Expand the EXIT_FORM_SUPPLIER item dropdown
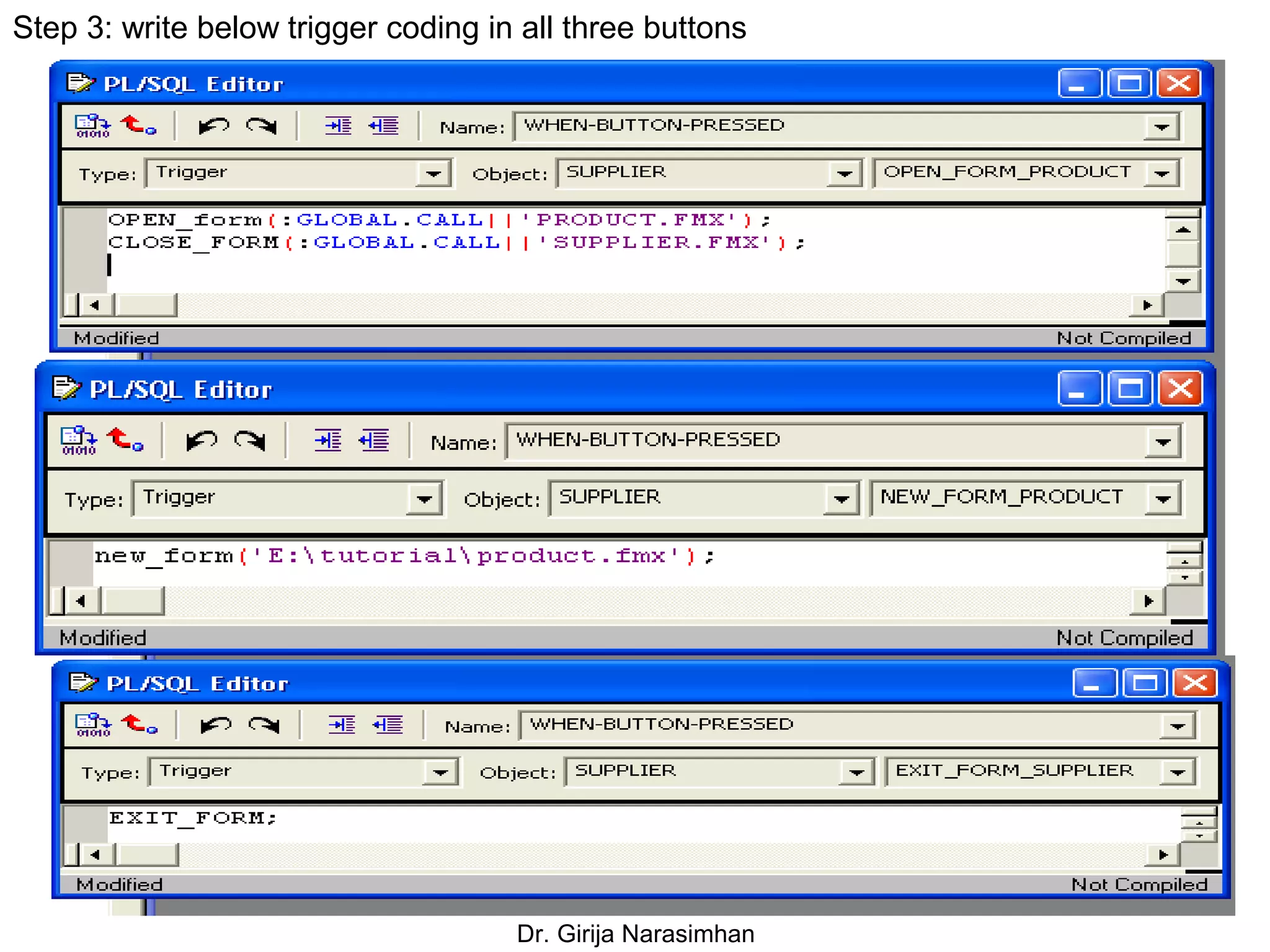The height and width of the screenshot is (952, 1270). [x=1176, y=772]
